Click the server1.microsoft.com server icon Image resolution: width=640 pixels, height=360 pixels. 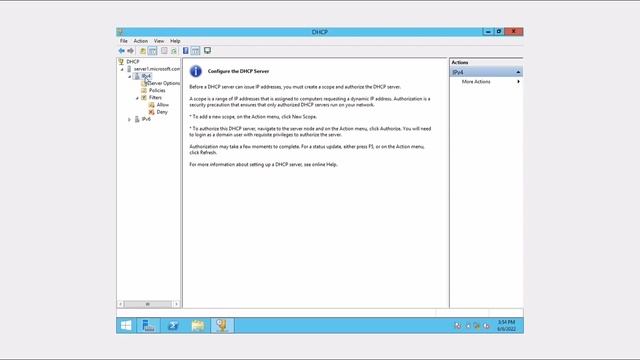click(129, 69)
